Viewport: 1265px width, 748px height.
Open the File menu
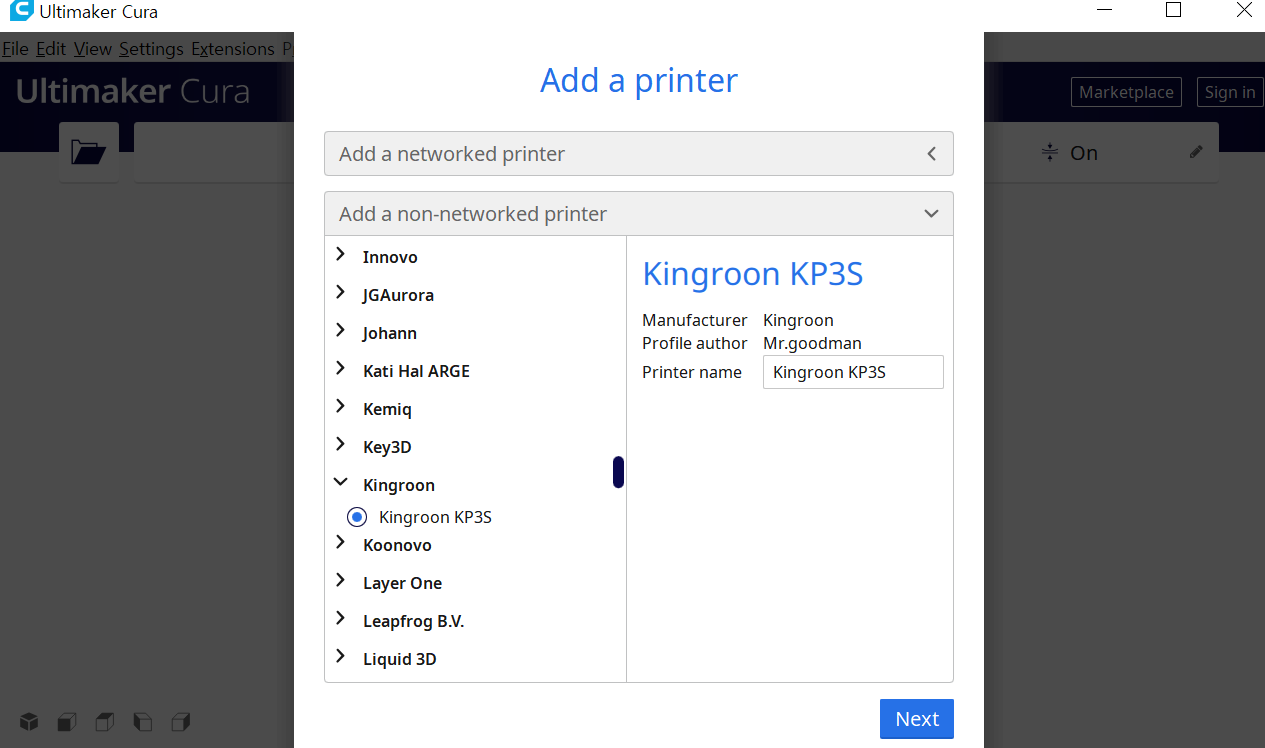(x=15, y=49)
